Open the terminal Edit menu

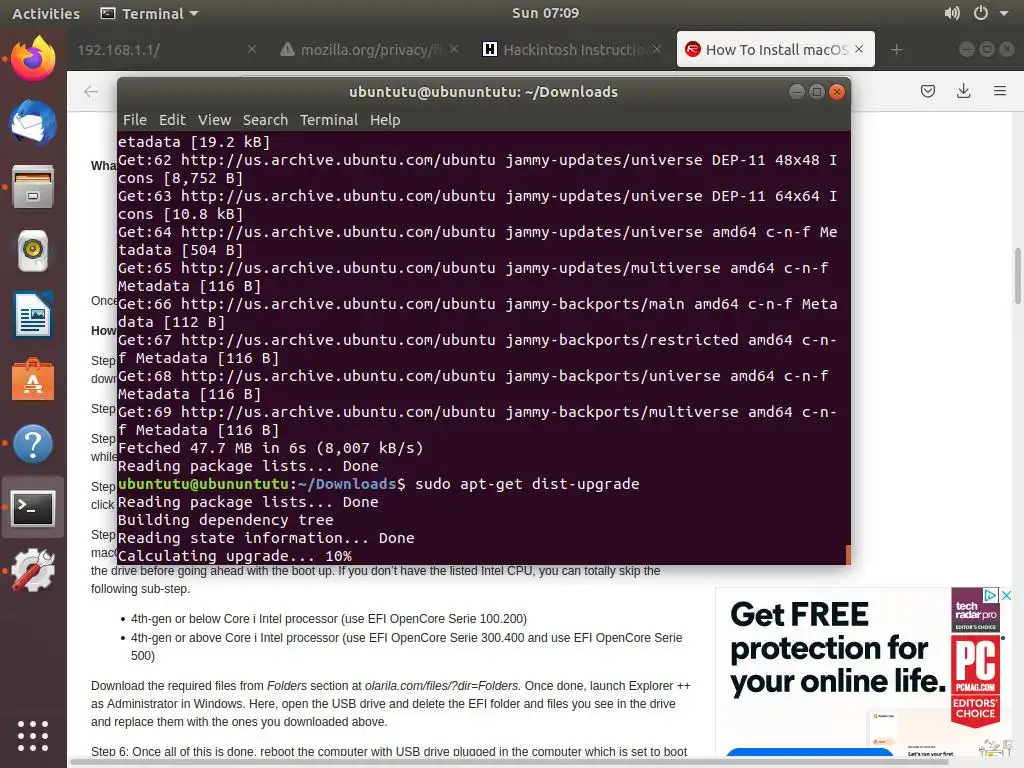[172, 120]
